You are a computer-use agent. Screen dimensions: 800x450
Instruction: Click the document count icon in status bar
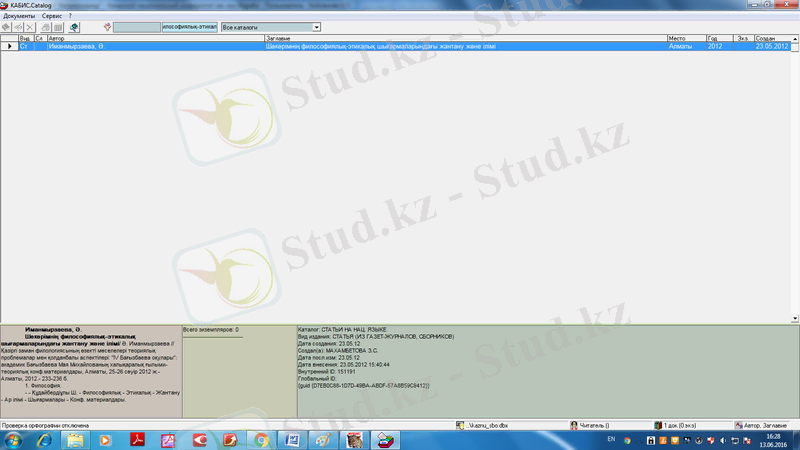(658, 425)
